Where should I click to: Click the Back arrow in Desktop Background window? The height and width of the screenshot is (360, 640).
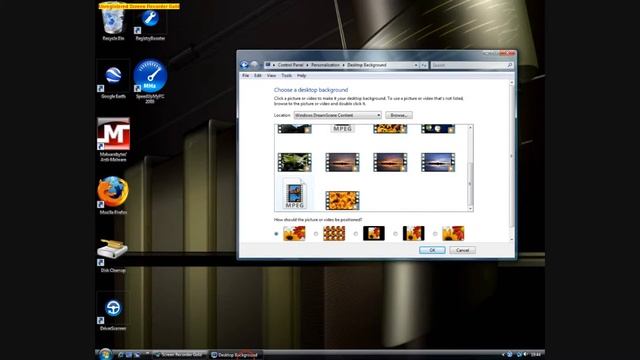(x=244, y=64)
